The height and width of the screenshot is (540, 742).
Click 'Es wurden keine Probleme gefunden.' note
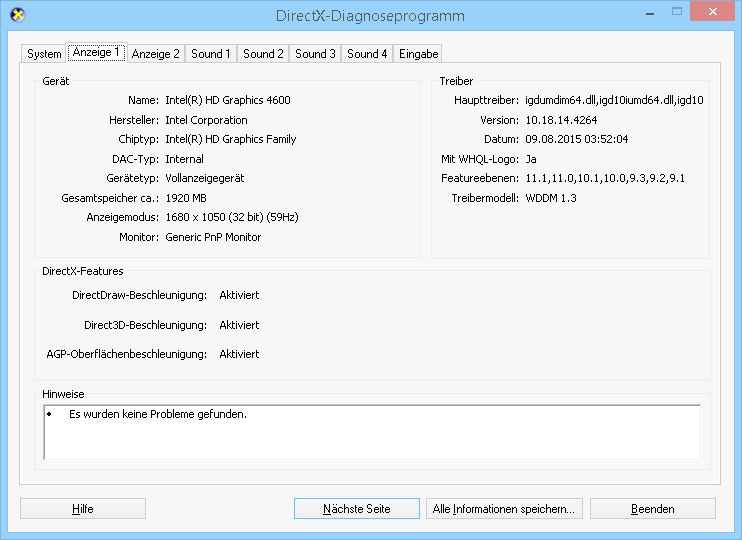pos(158,415)
